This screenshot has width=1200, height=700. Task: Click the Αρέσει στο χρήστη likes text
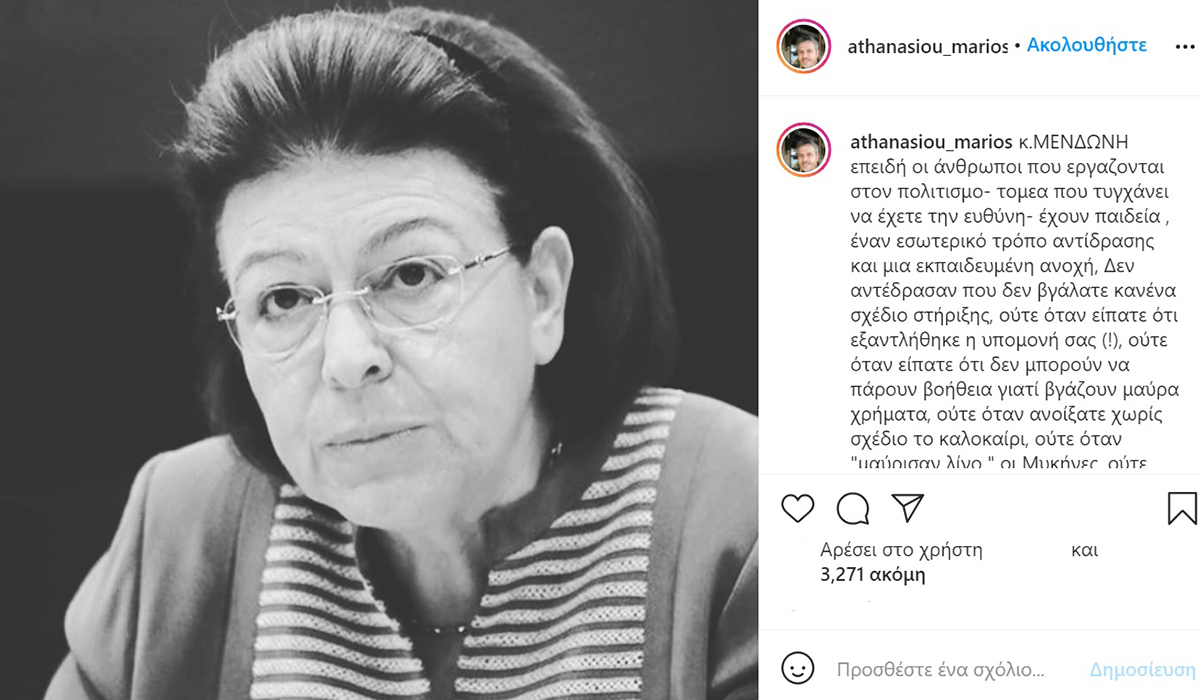pos(901,550)
